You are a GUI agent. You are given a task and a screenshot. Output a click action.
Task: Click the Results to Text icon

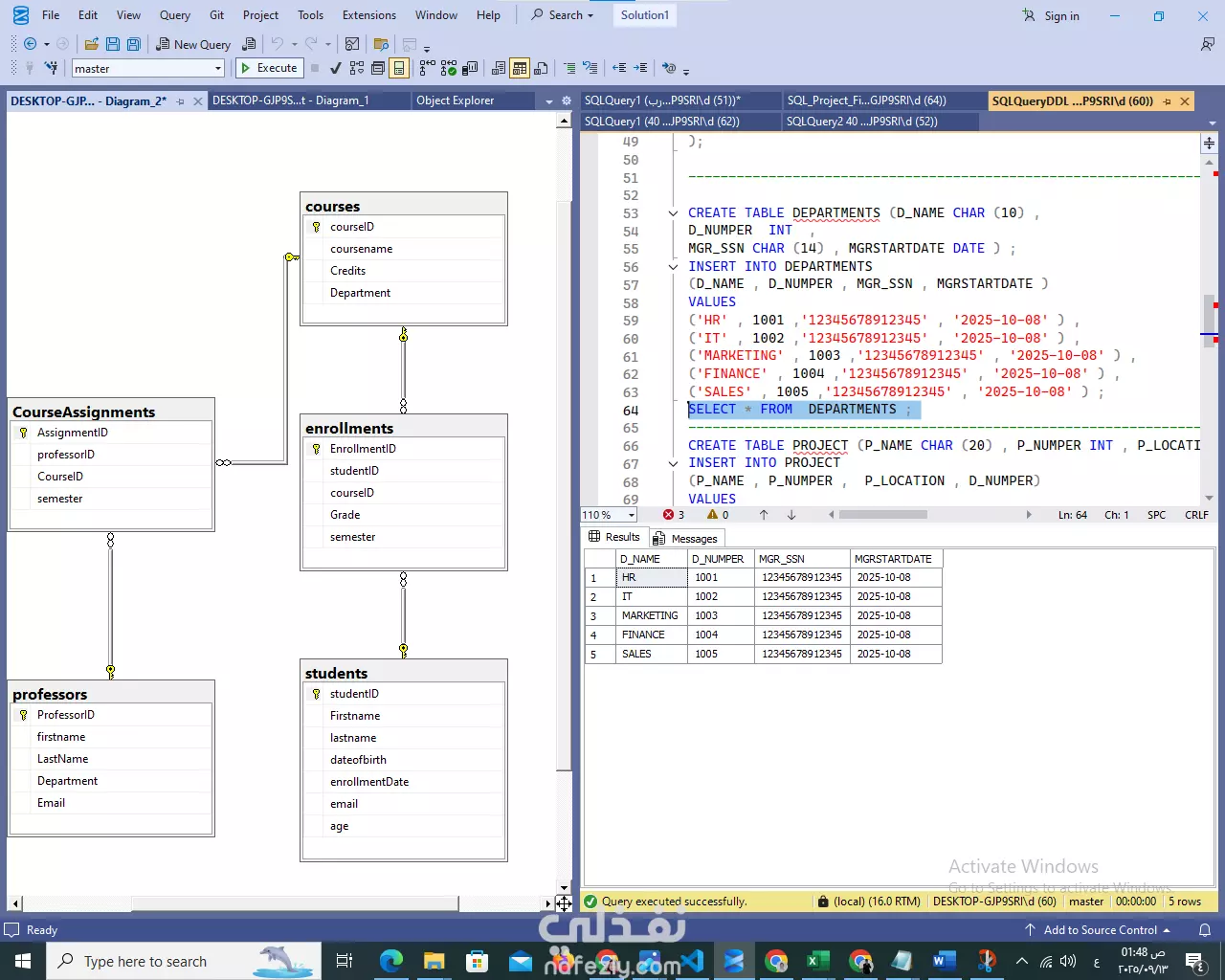click(499, 68)
